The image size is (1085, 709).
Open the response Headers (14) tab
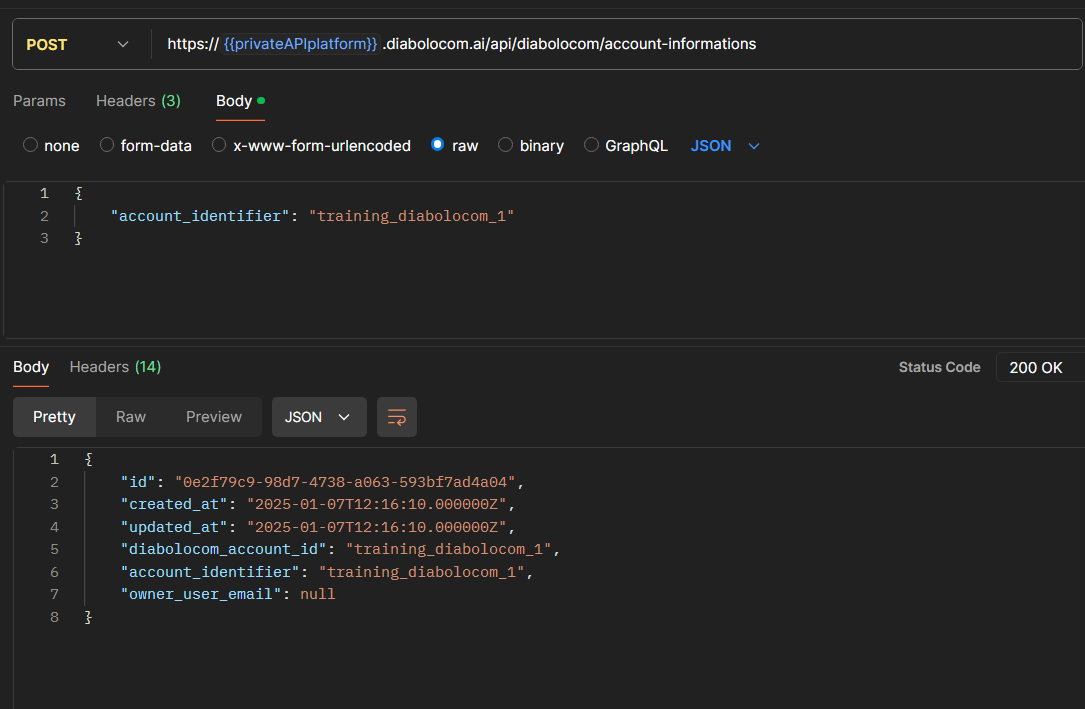point(115,367)
